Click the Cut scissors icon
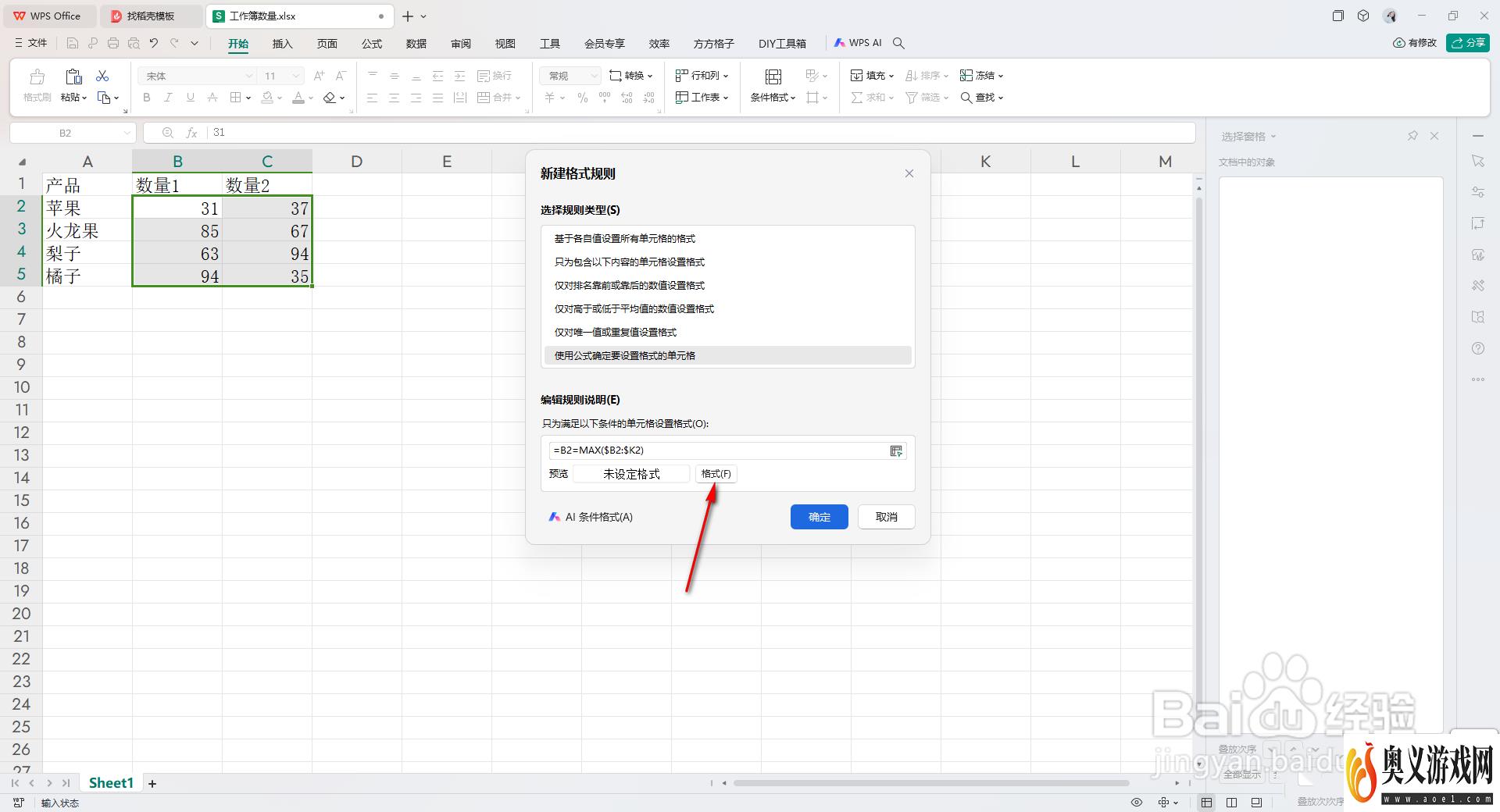Screen dimensions: 1500x812 click(102, 76)
